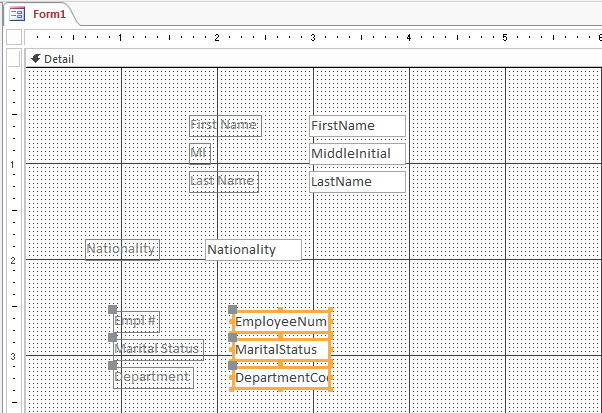Click the DepartmentCode text box
This screenshot has height=413, width=602.
click(281, 378)
